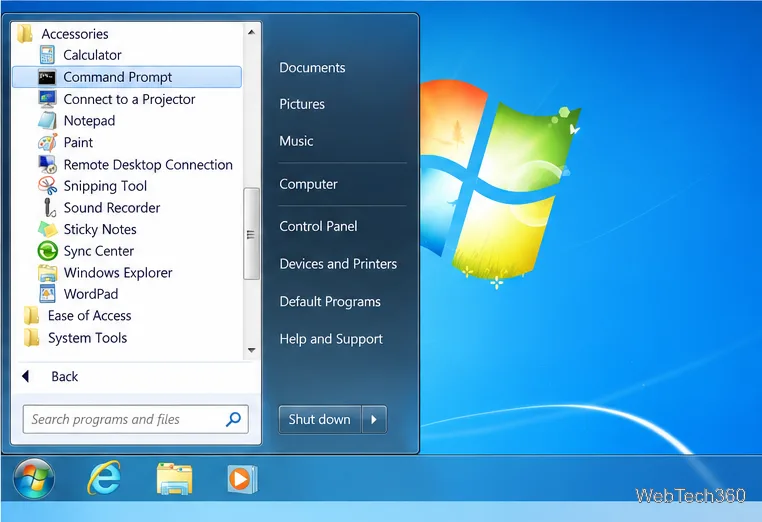
Task: Select the Notepad text entry
Action: [x=89, y=121]
